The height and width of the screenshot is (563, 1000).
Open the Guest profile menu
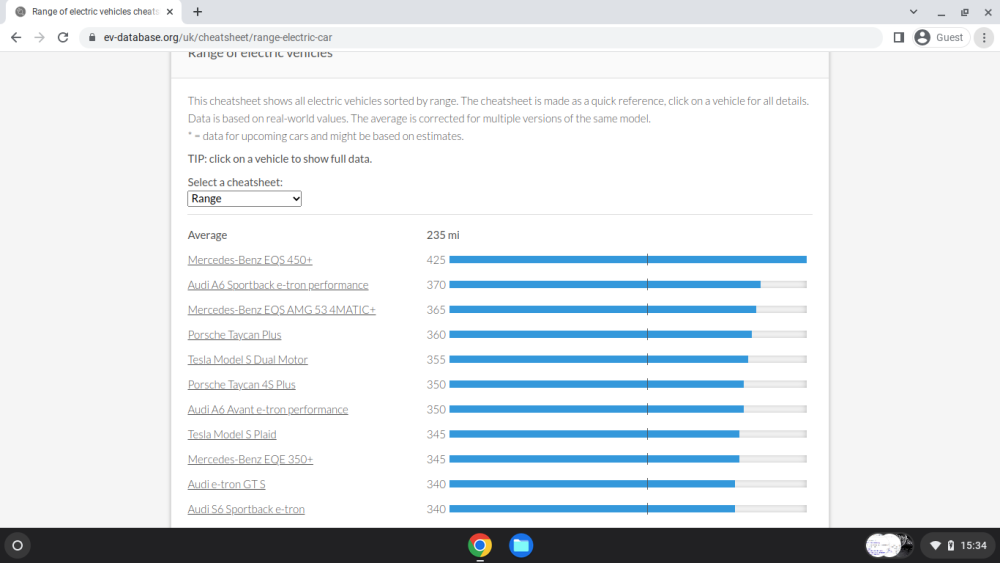(x=940, y=38)
